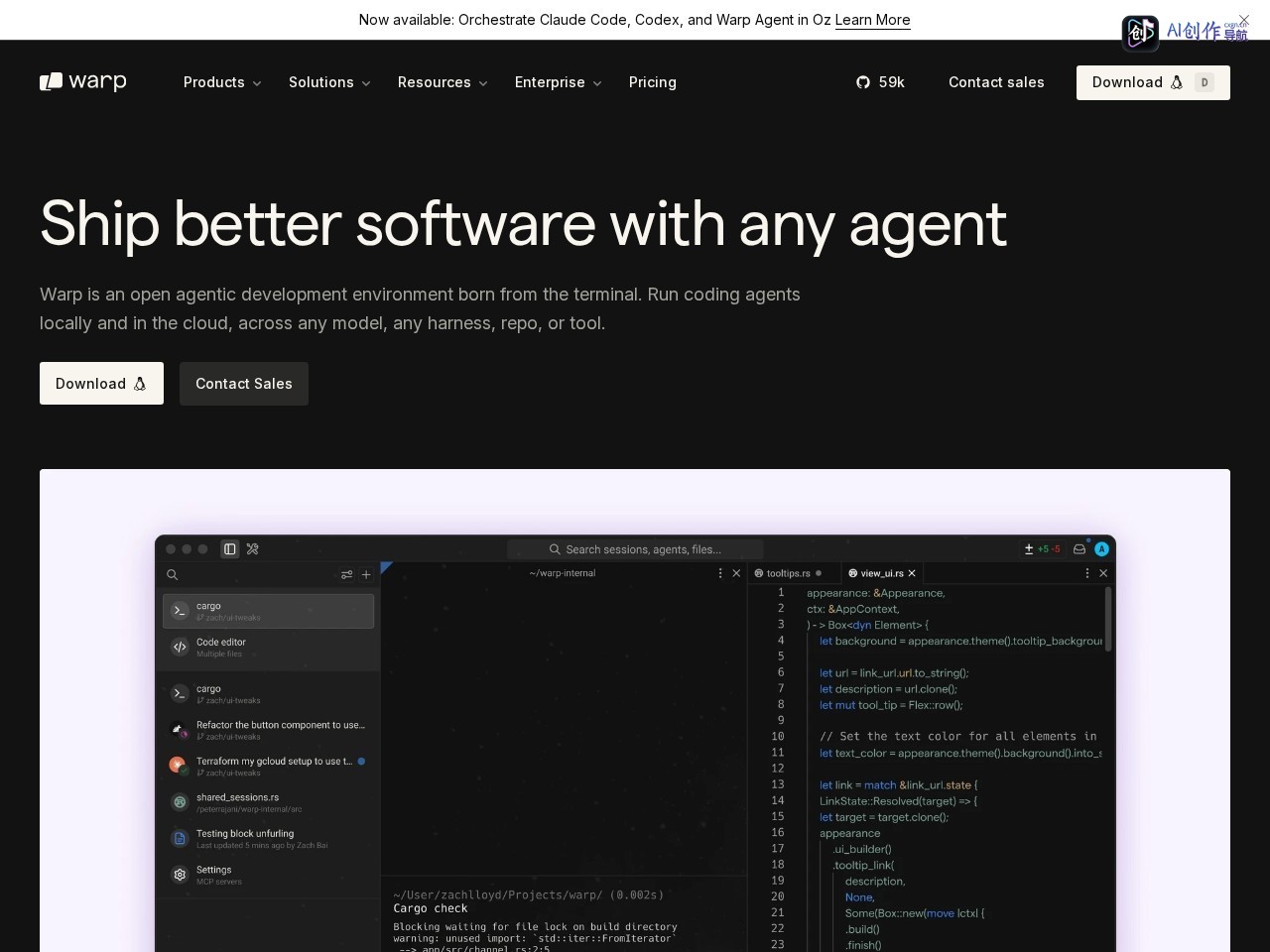The width and height of the screenshot is (1270, 952).
Task: Click the Linux penguin icon in header Download
Action: point(1177,82)
